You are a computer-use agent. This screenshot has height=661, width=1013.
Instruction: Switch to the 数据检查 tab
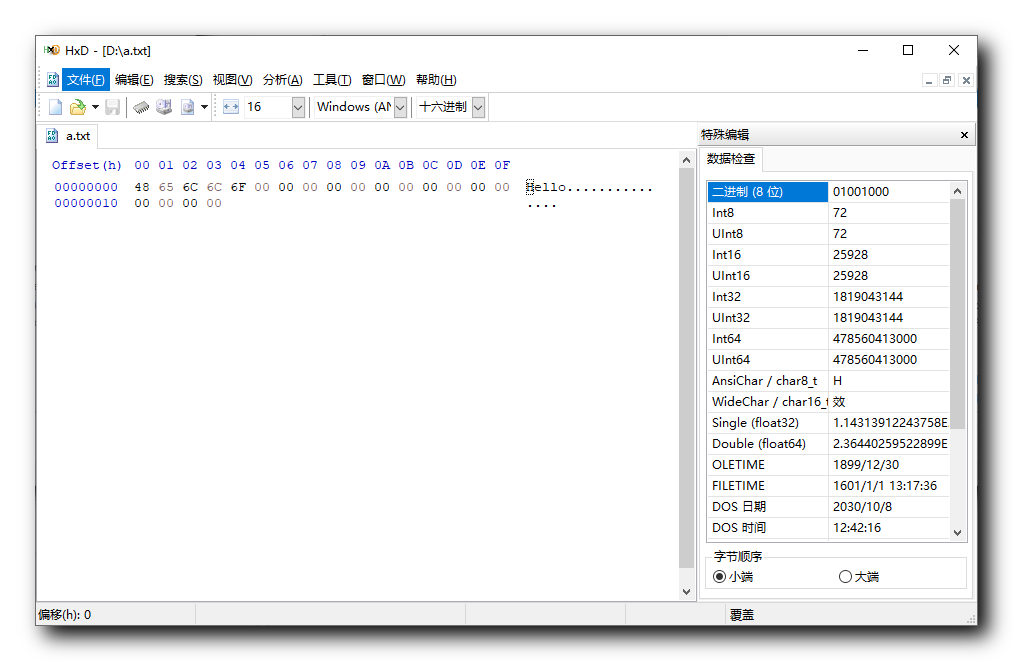point(731,159)
